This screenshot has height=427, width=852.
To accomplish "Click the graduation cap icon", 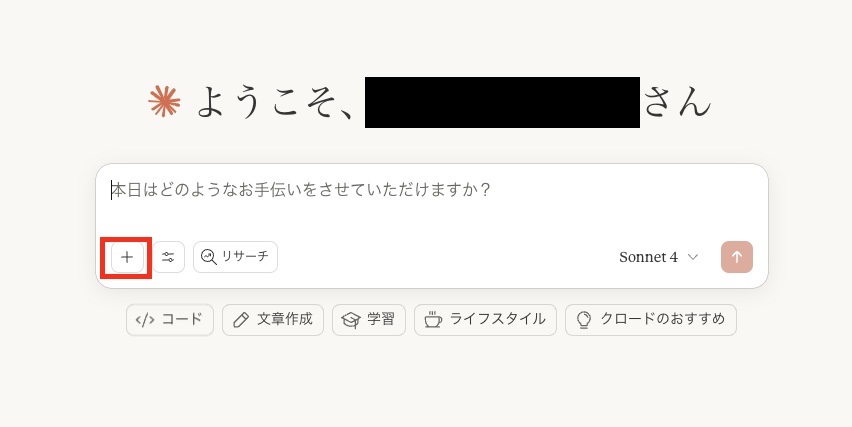I will coord(351,320).
